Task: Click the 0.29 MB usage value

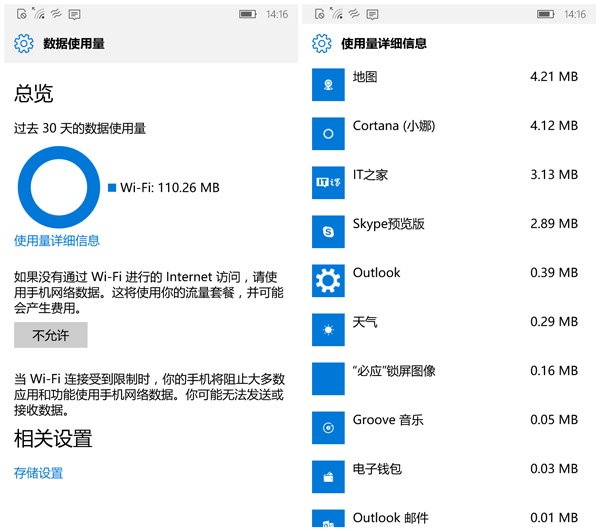Action: coord(554,321)
